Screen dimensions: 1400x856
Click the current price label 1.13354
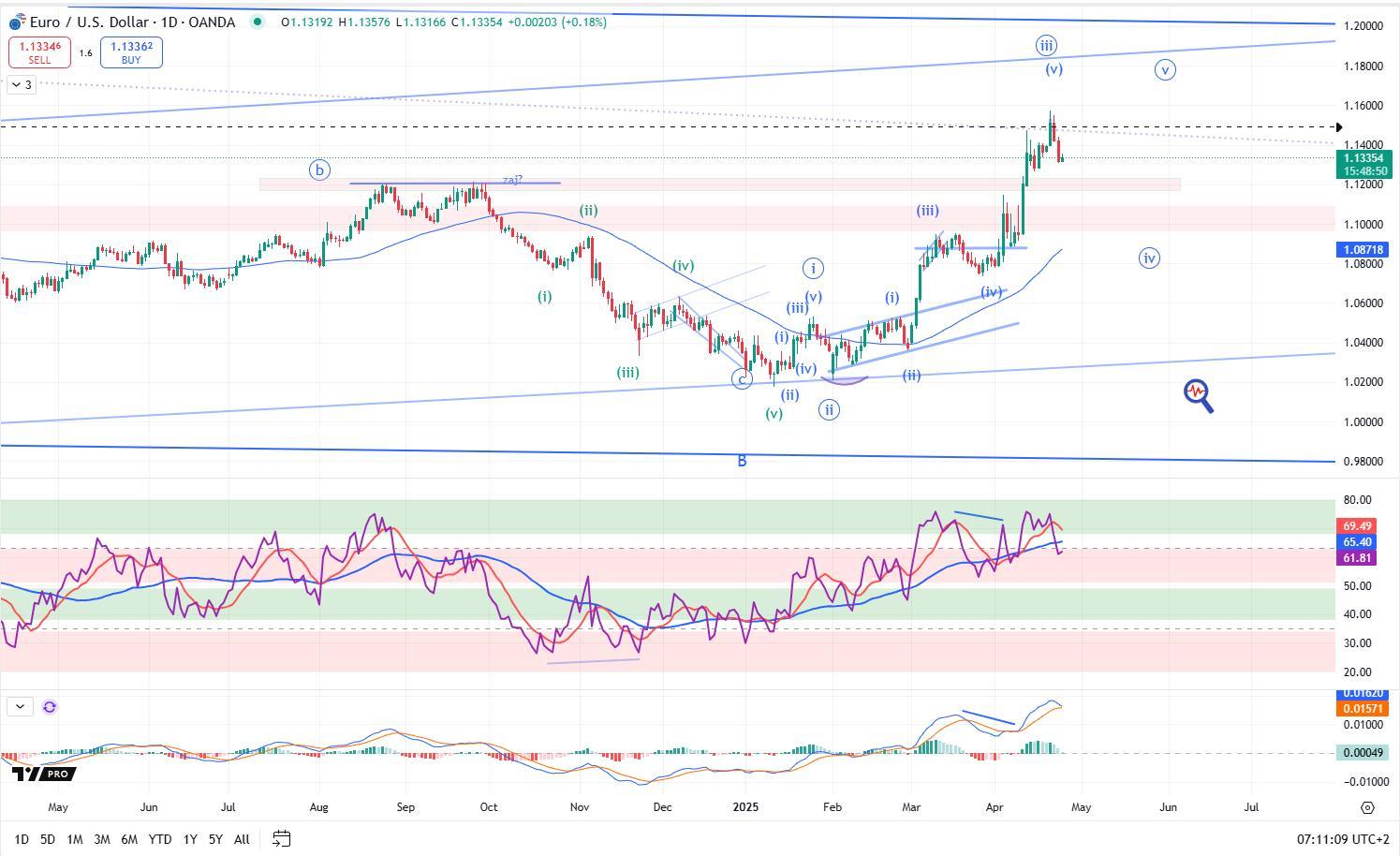pos(1364,158)
